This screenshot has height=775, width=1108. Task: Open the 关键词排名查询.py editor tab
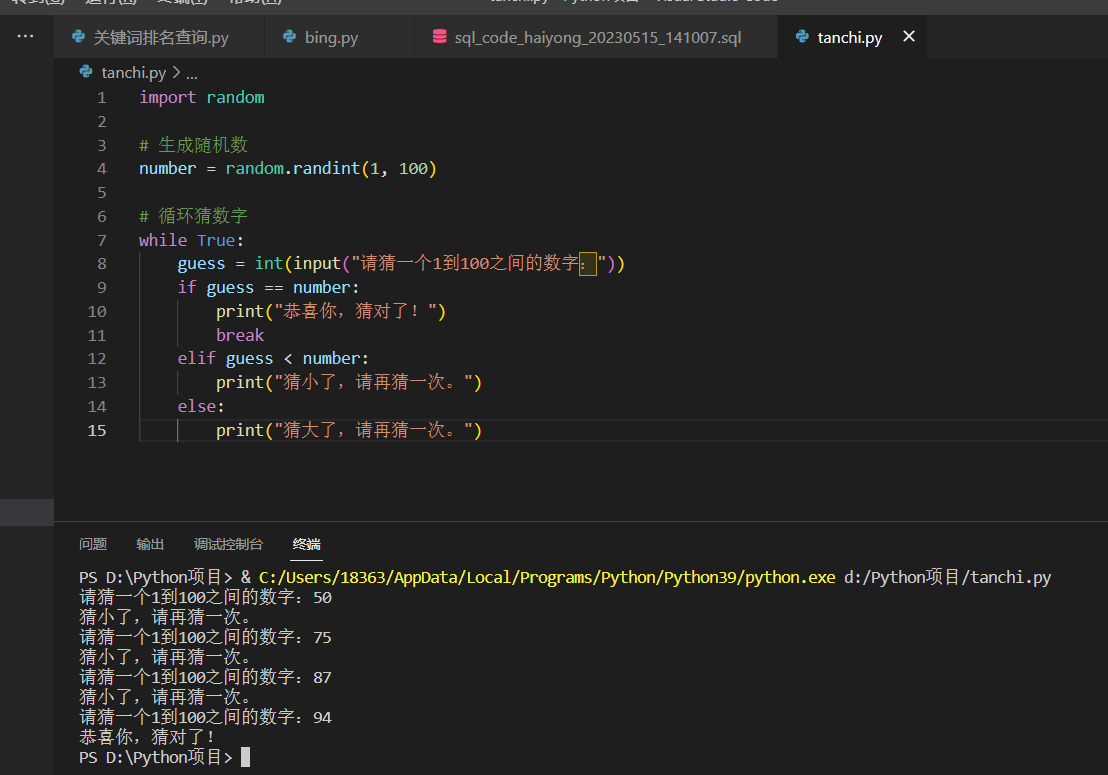[x=160, y=37]
